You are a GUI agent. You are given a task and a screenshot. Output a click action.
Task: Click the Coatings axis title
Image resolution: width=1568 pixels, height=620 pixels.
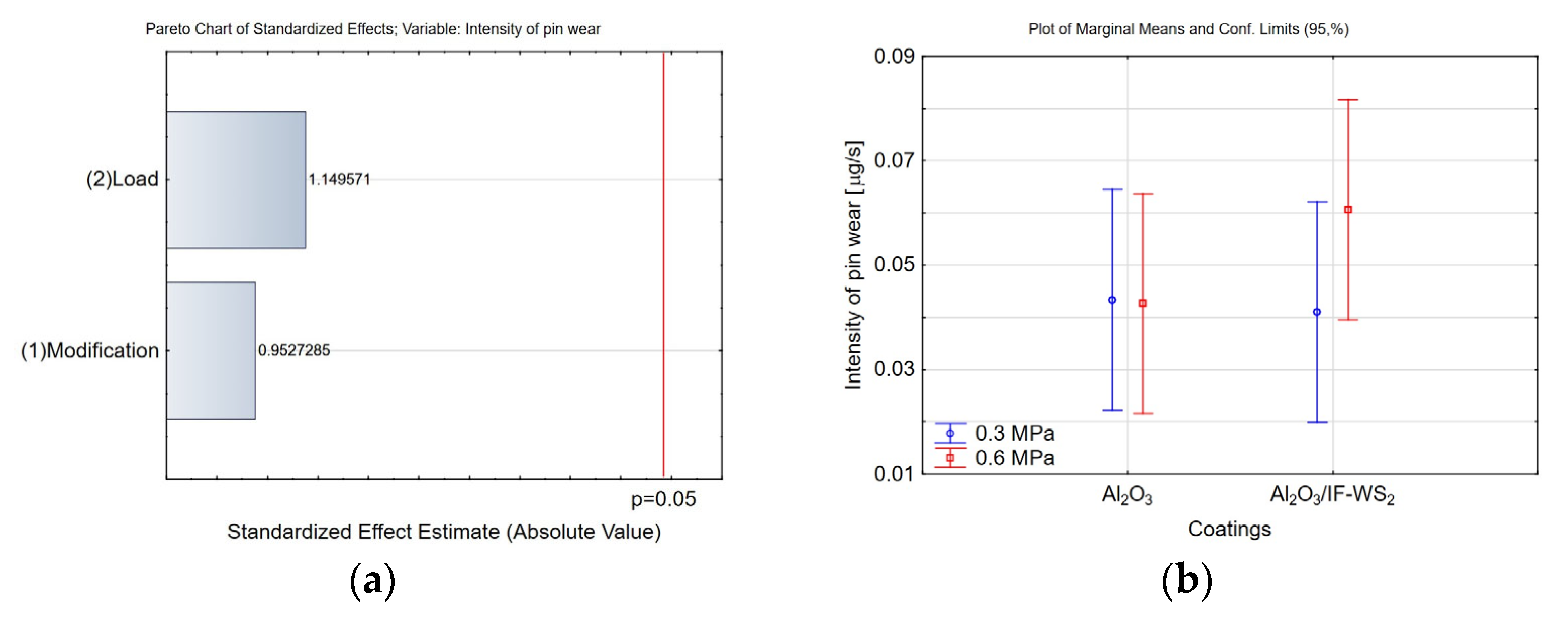click(x=1229, y=529)
